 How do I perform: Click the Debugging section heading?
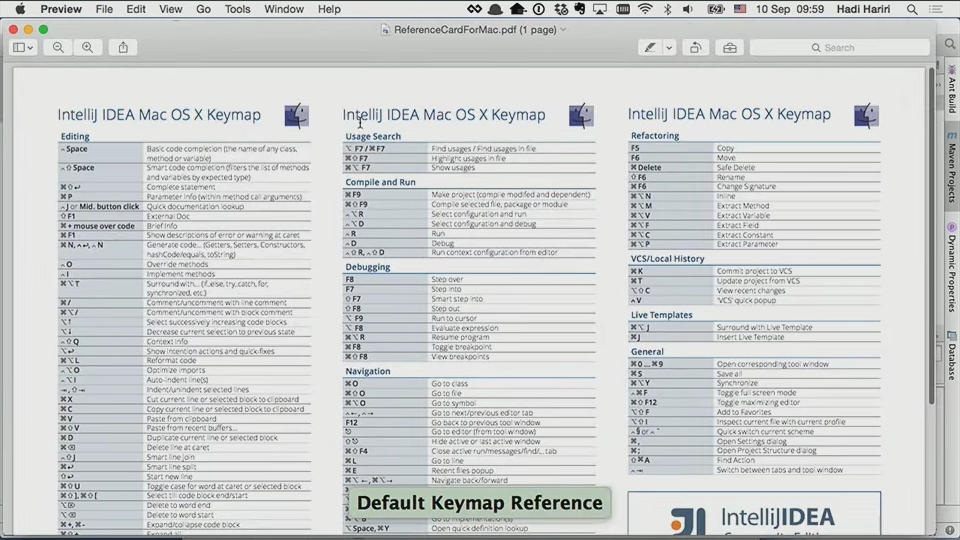point(367,266)
